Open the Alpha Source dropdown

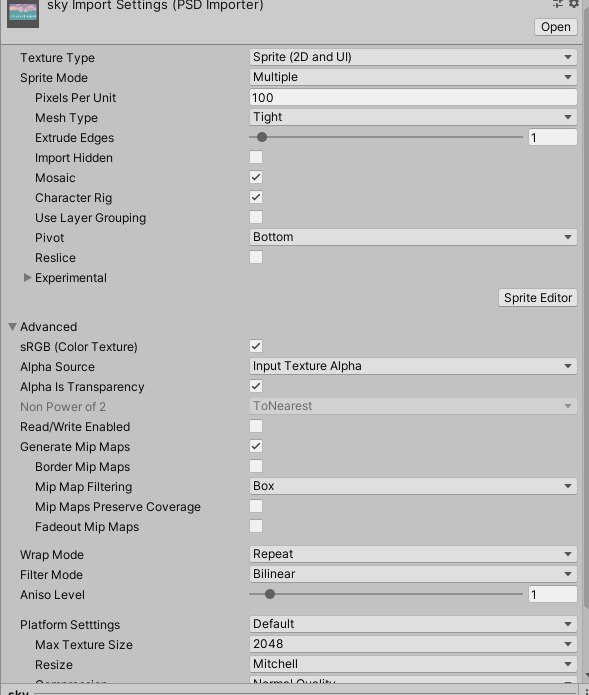(x=413, y=366)
